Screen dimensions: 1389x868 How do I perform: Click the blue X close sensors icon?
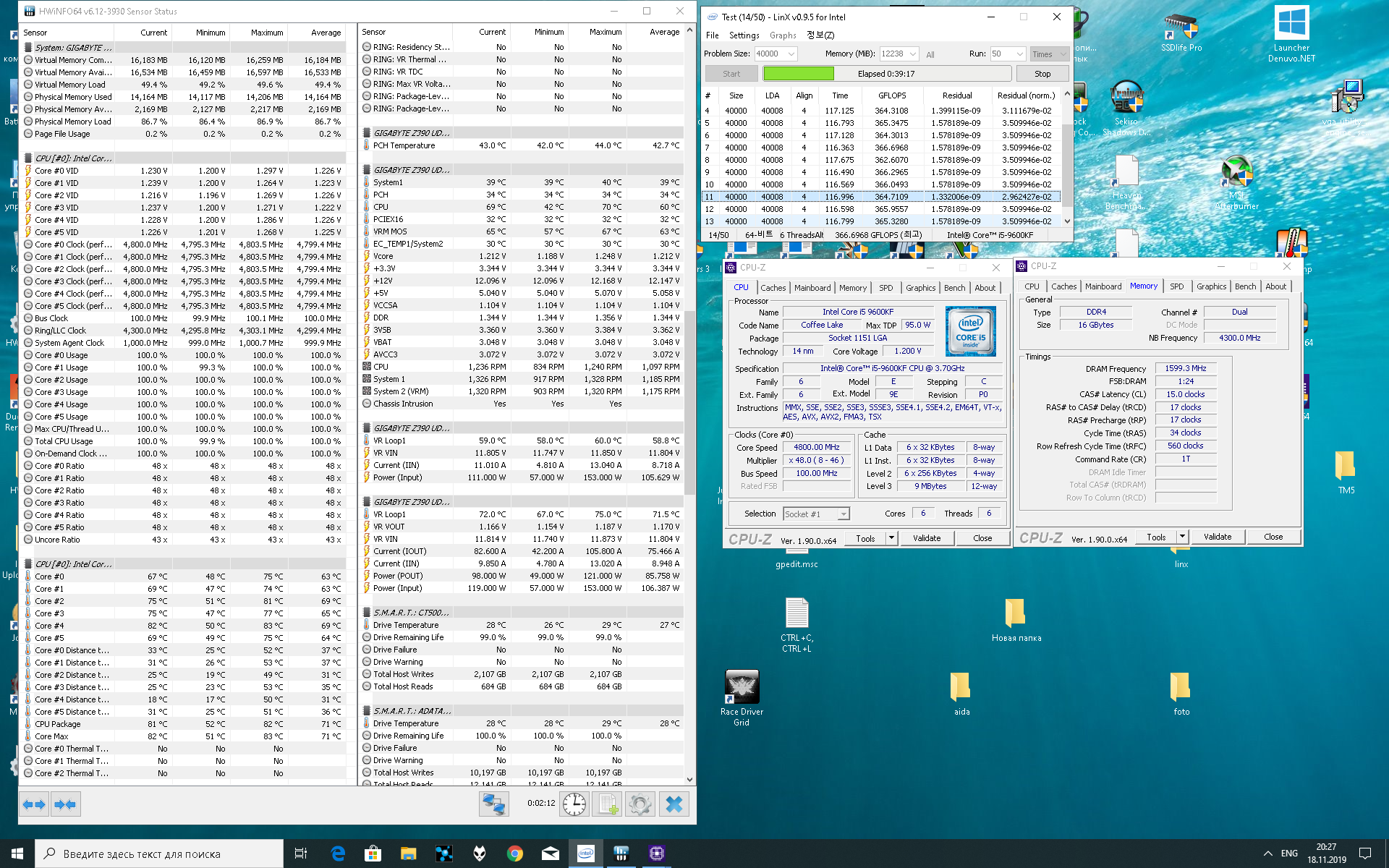point(674,804)
